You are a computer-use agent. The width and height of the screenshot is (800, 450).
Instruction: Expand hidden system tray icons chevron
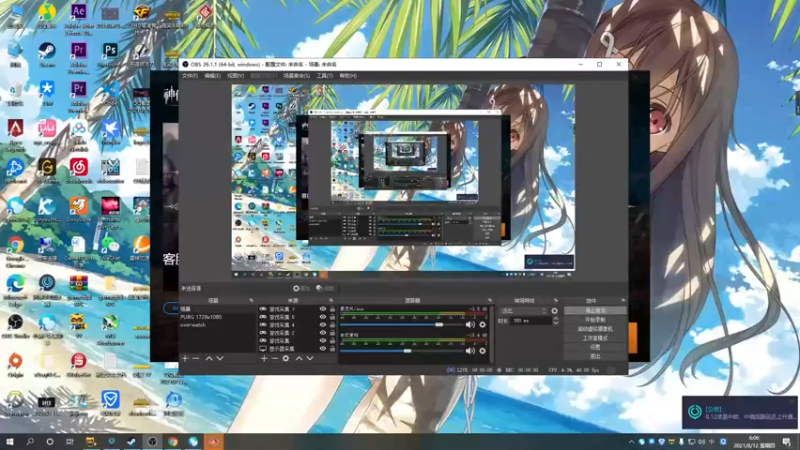pyautogui.click(x=632, y=442)
